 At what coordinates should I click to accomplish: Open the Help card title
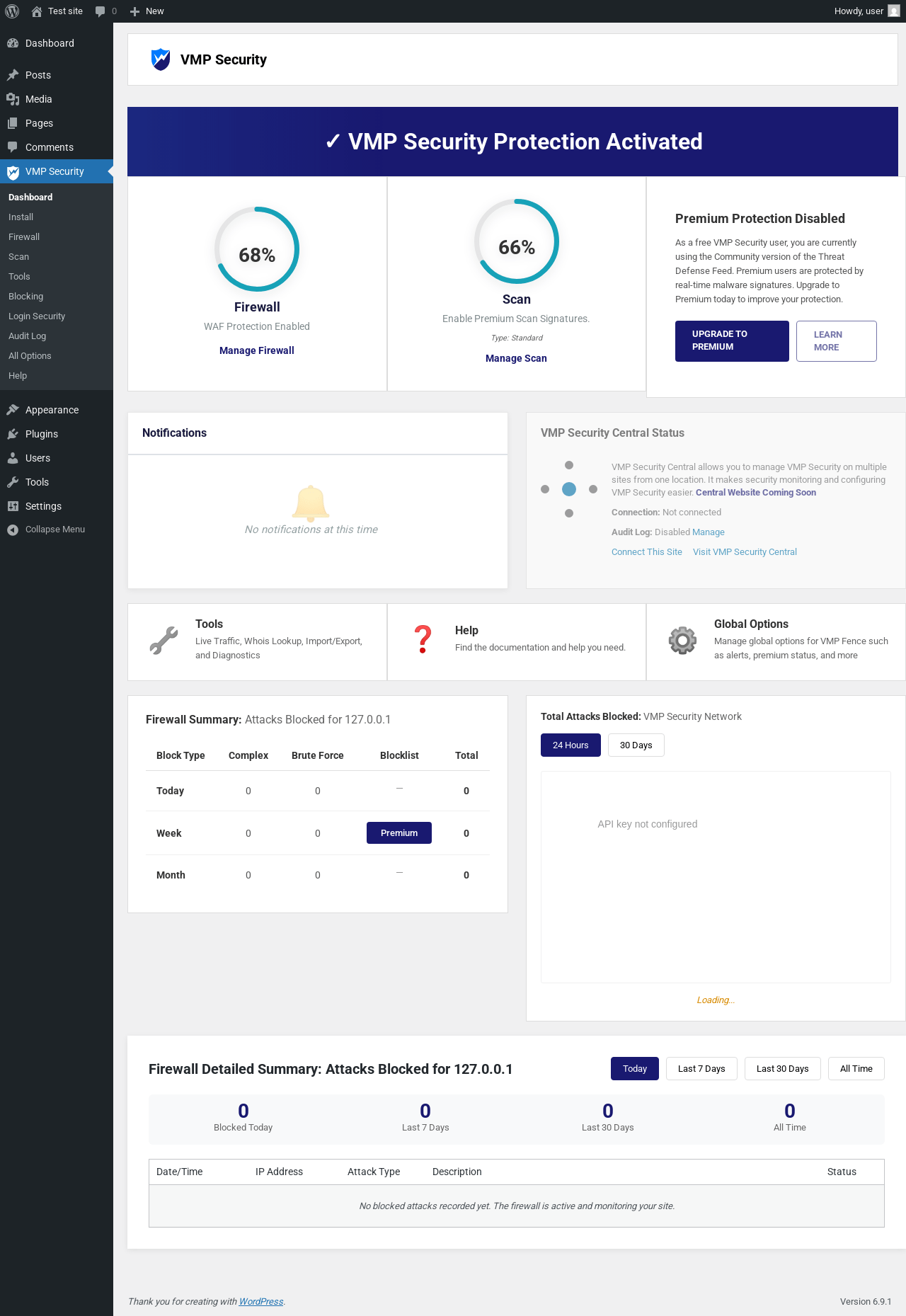(x=466, y=630)
